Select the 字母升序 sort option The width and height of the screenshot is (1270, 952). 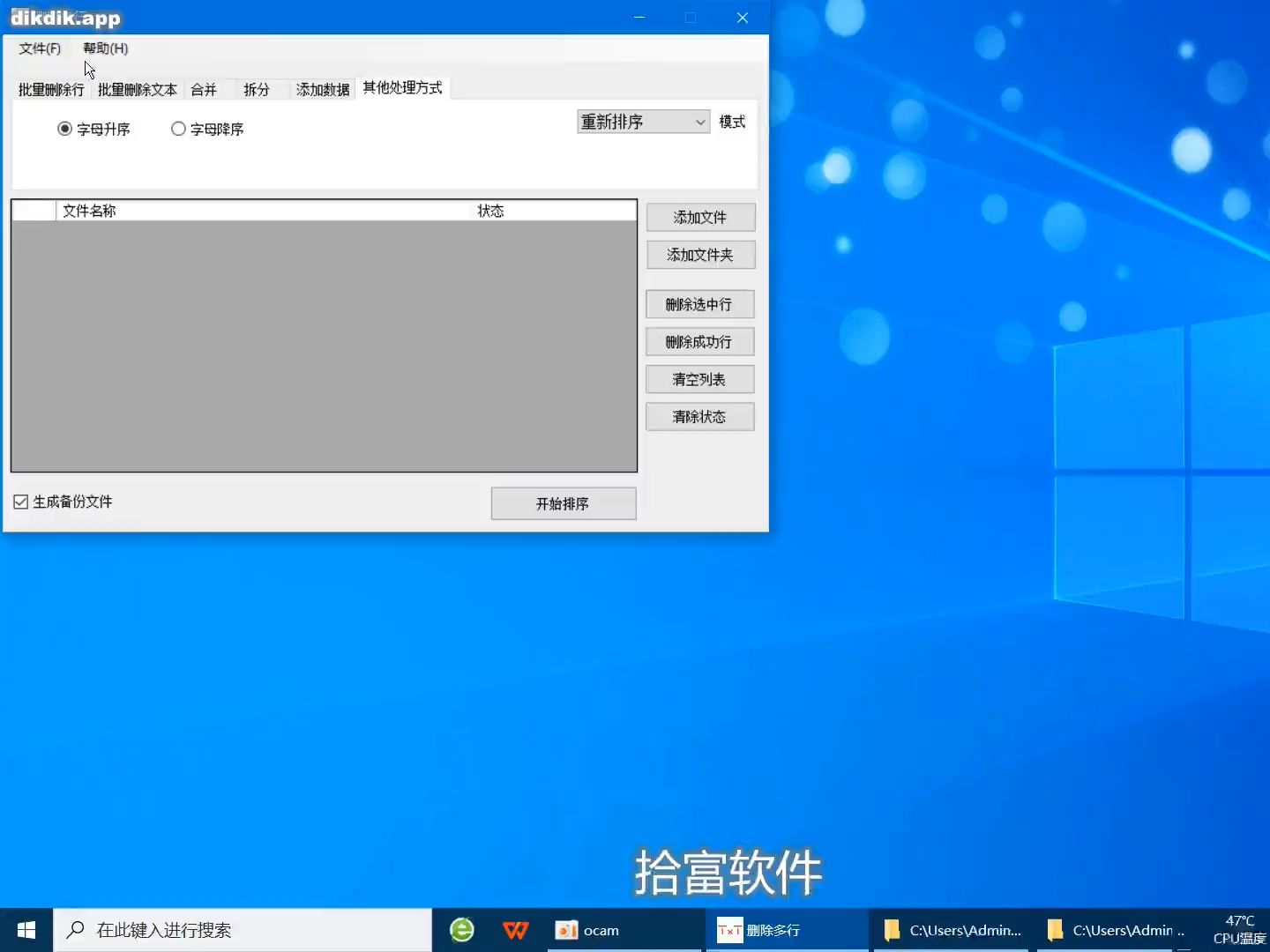click(65, 129)
